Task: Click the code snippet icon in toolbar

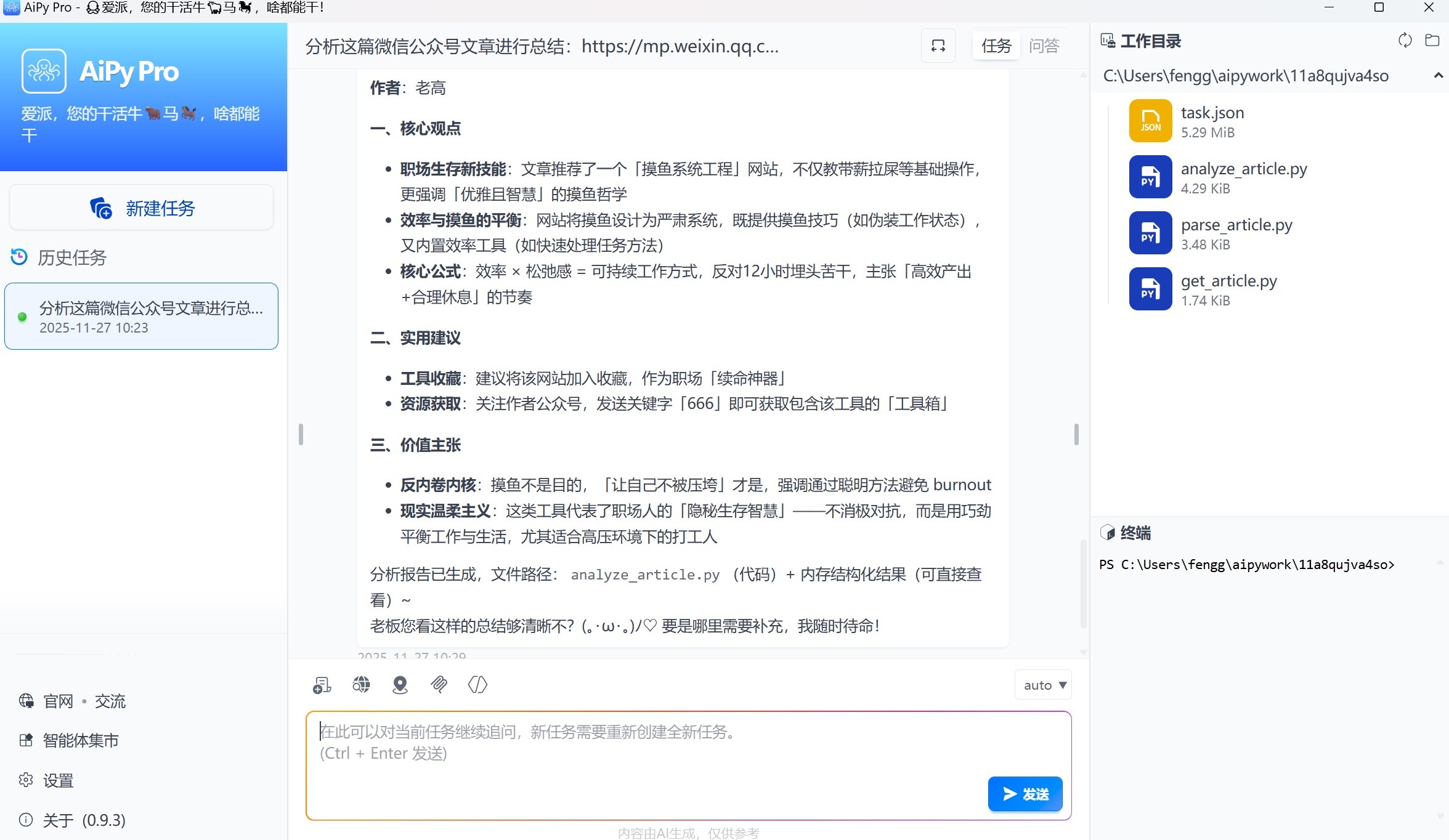Action: tap(478, 684)
